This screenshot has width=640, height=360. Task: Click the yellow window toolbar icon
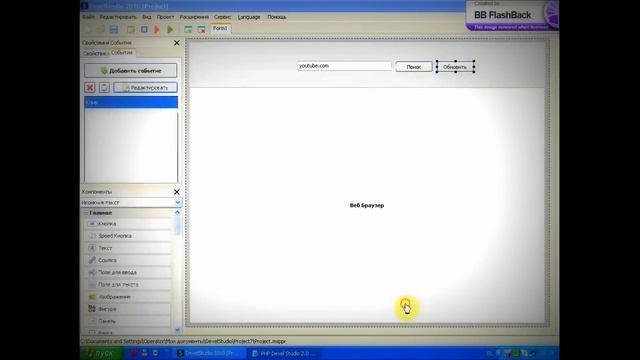point(131,29)
